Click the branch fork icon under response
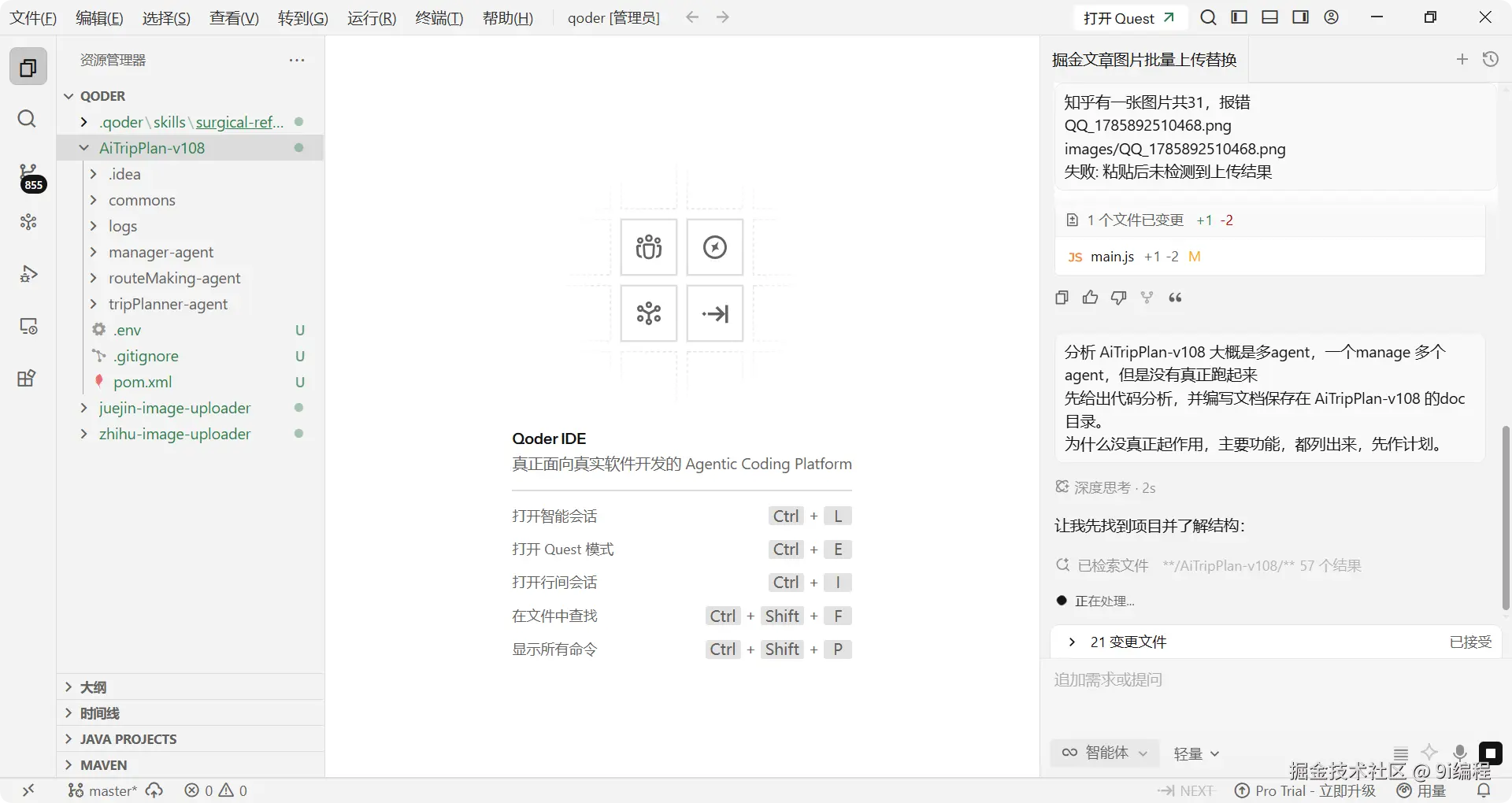Screen dimensions: 1512x803 pos(1147,298)
